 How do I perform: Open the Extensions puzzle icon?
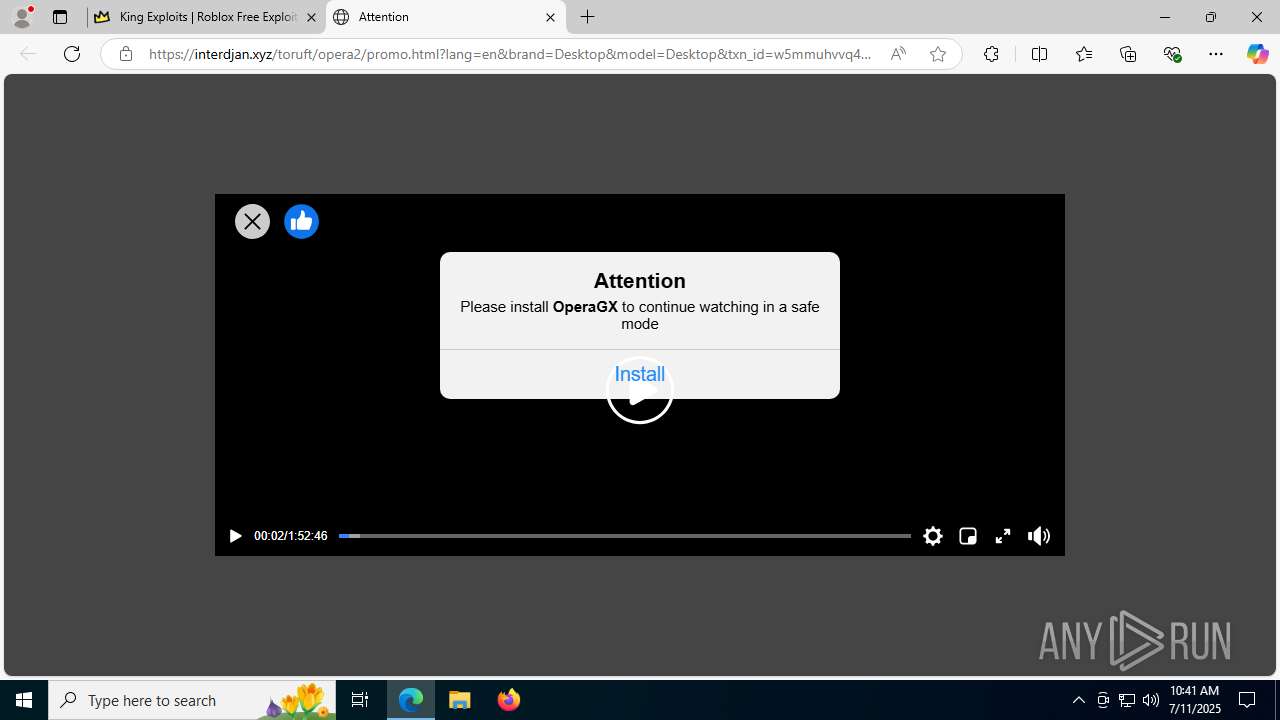coord(991,54)
